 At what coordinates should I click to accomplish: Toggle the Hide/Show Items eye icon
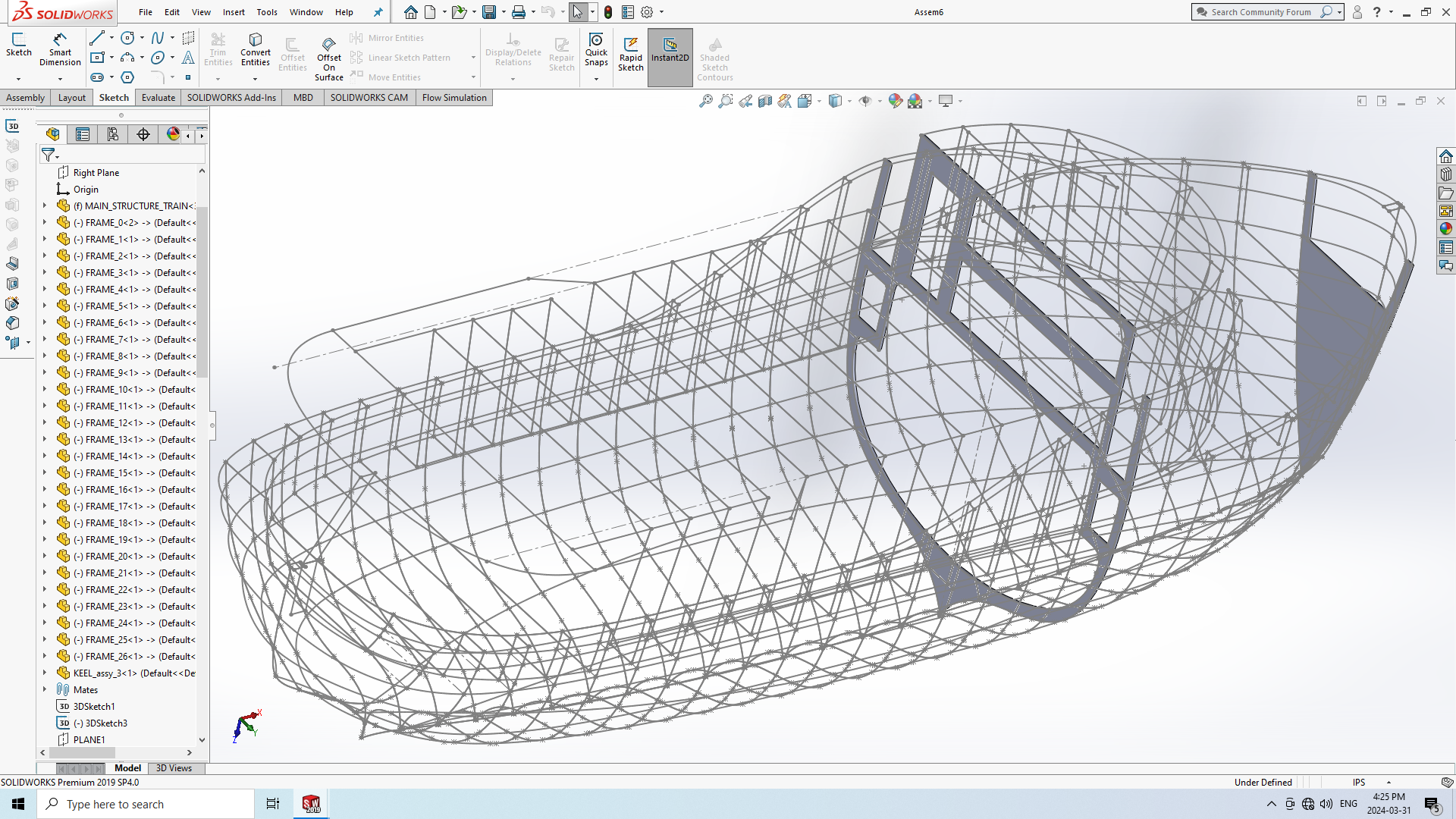pyautogui.click(x=865, y=101)
